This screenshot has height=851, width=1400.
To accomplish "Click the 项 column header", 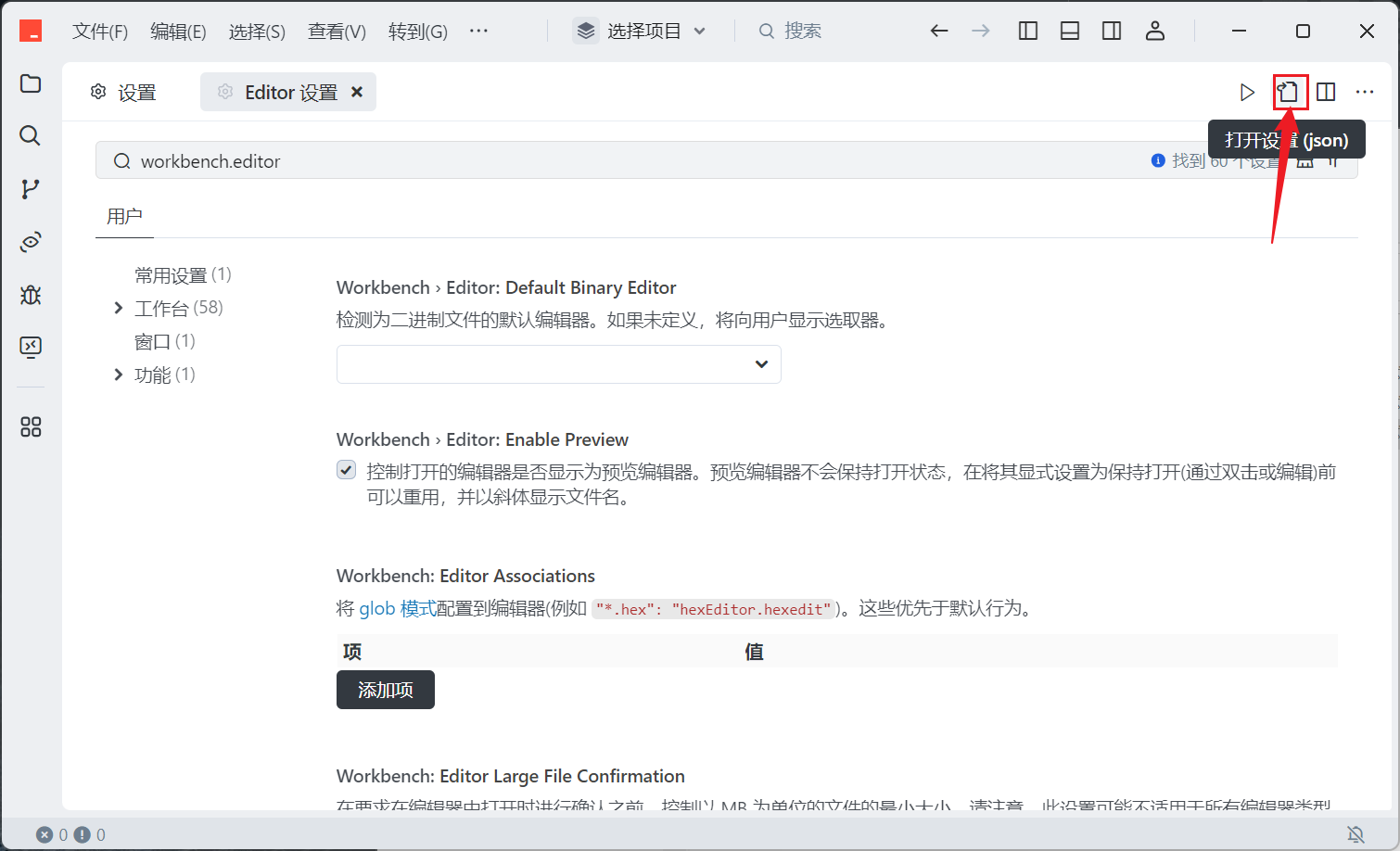I will pyautogui.click(x=352, y=652).
